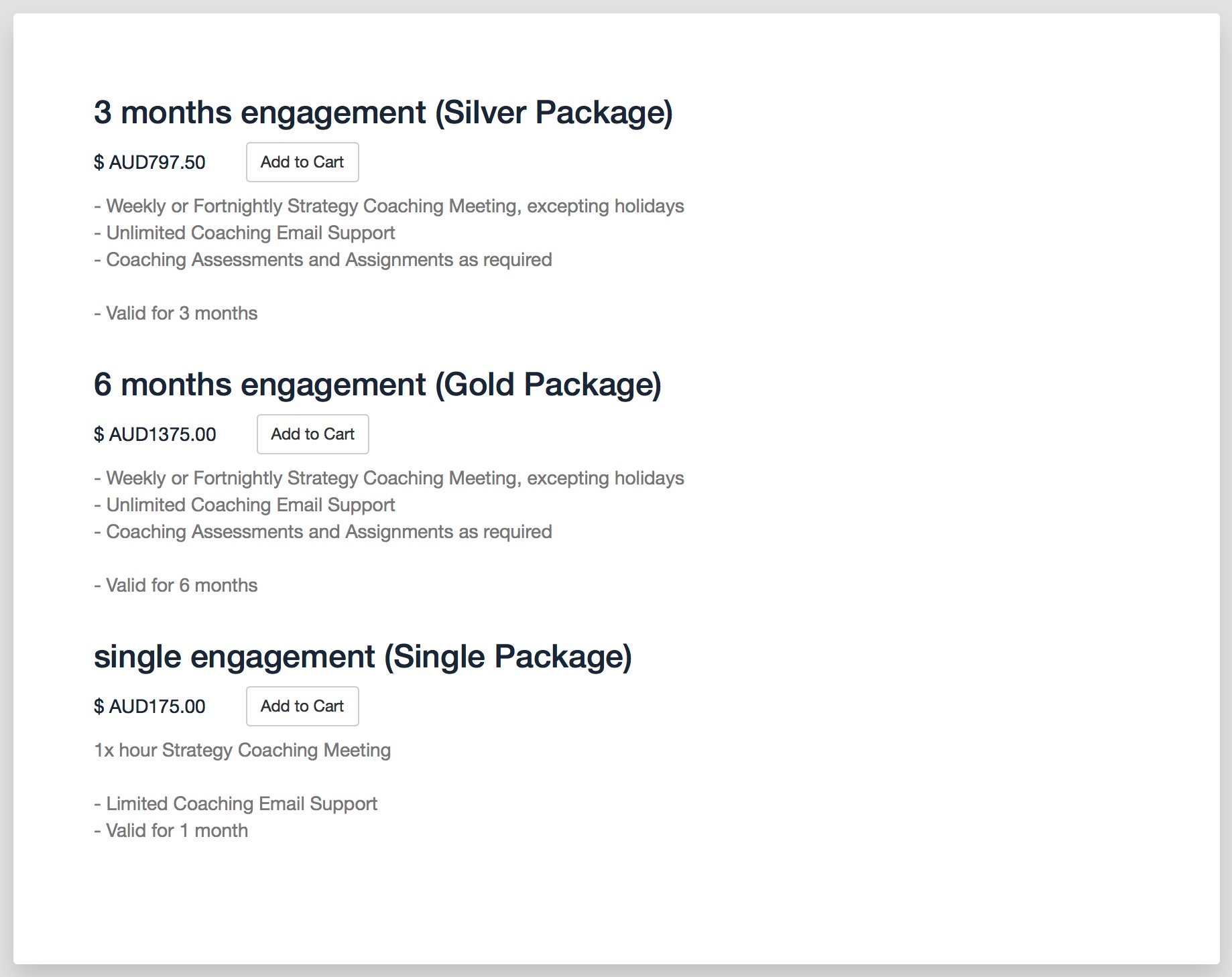Click Silver's Coaching Assessments and Assignments line
Viewport: 1232px width, 977px height.
pos(323,260)
